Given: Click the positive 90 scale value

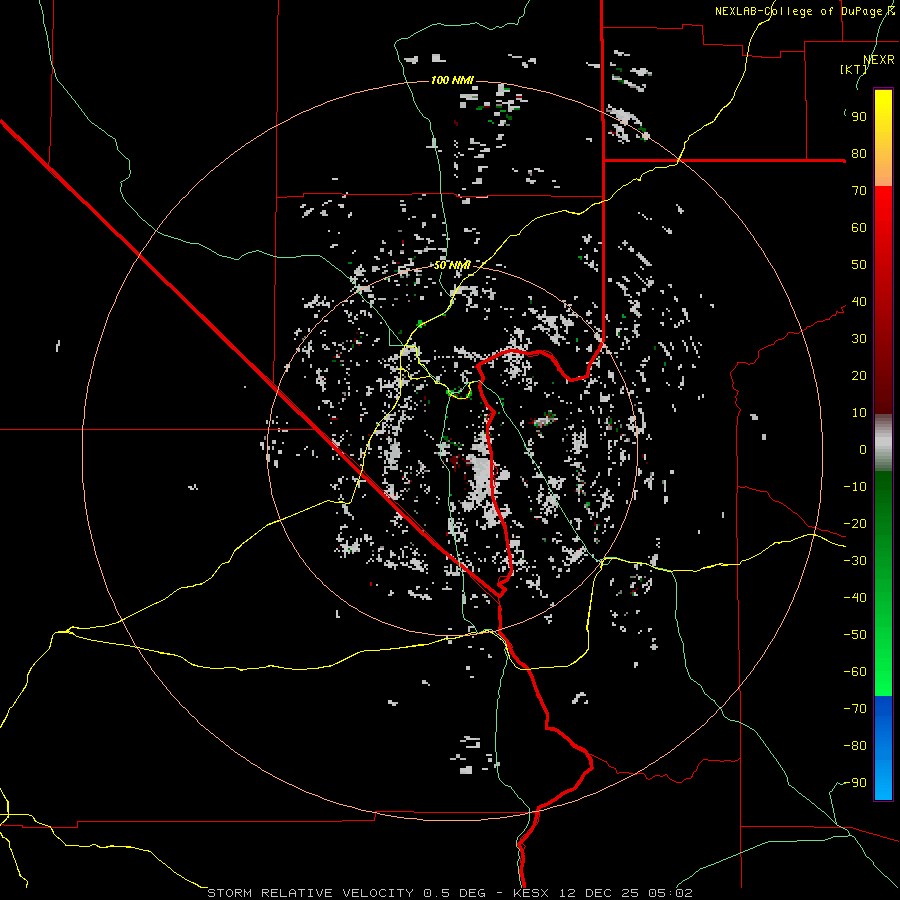Looking at the screenshot, I should (x=859, y=117).
